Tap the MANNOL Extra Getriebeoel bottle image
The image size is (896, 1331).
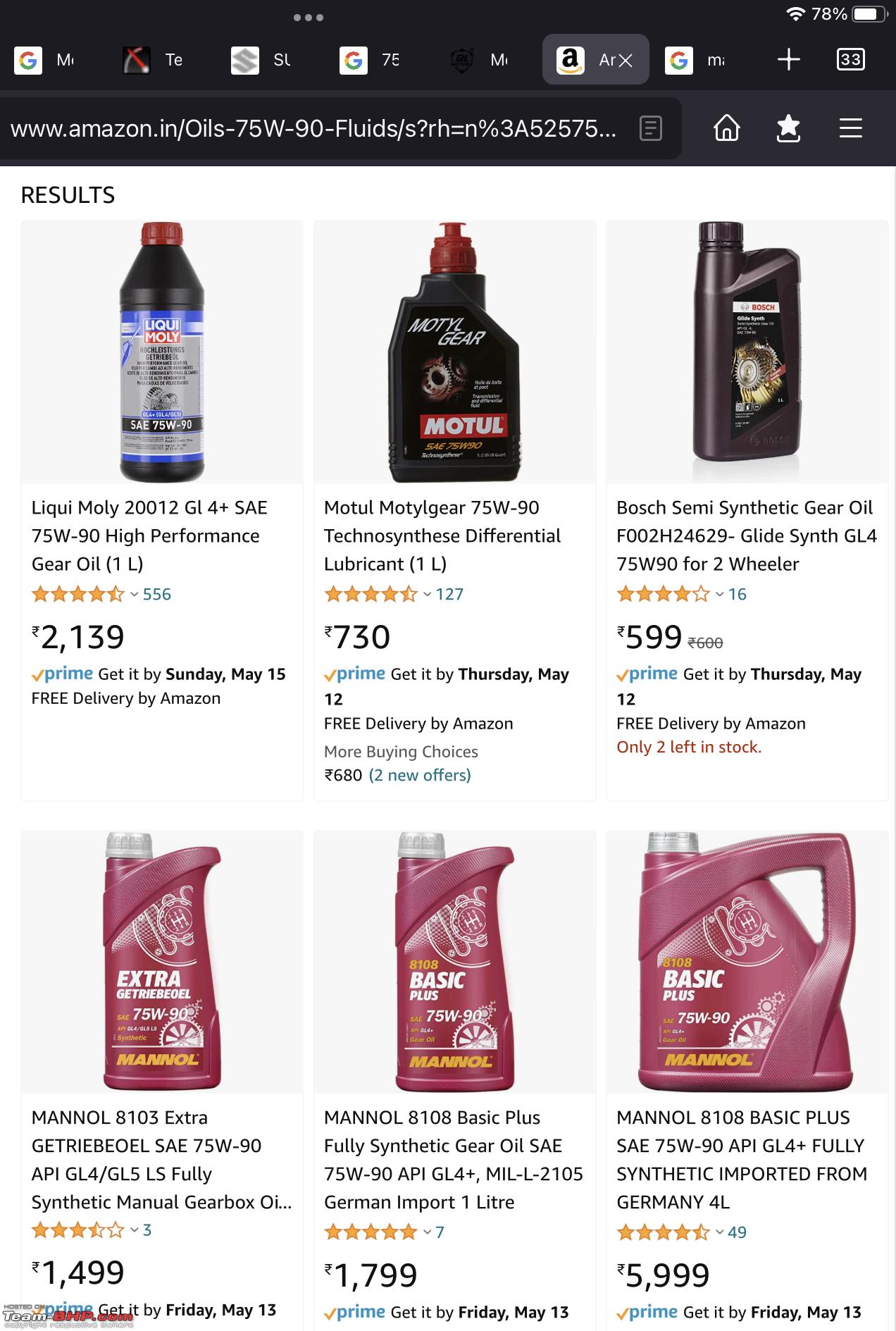tap(162, 961)
